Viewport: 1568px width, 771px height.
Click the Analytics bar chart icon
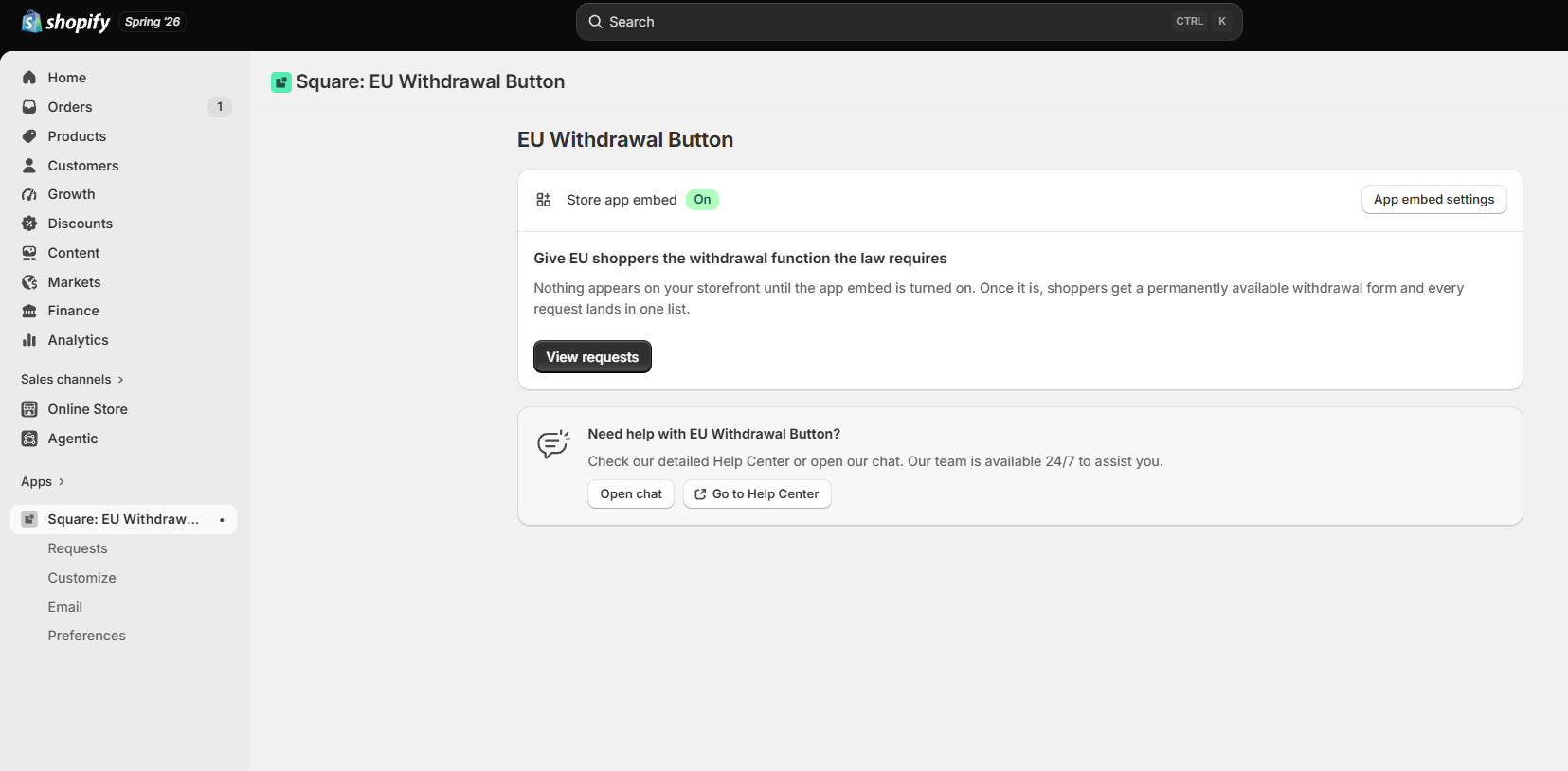29,340
